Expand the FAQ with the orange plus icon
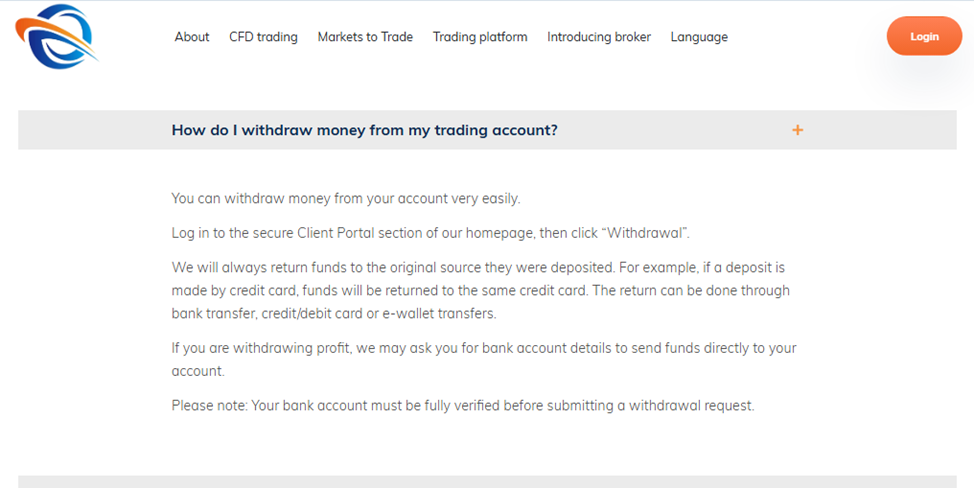 pyautogui.click(x=797, y=130)
